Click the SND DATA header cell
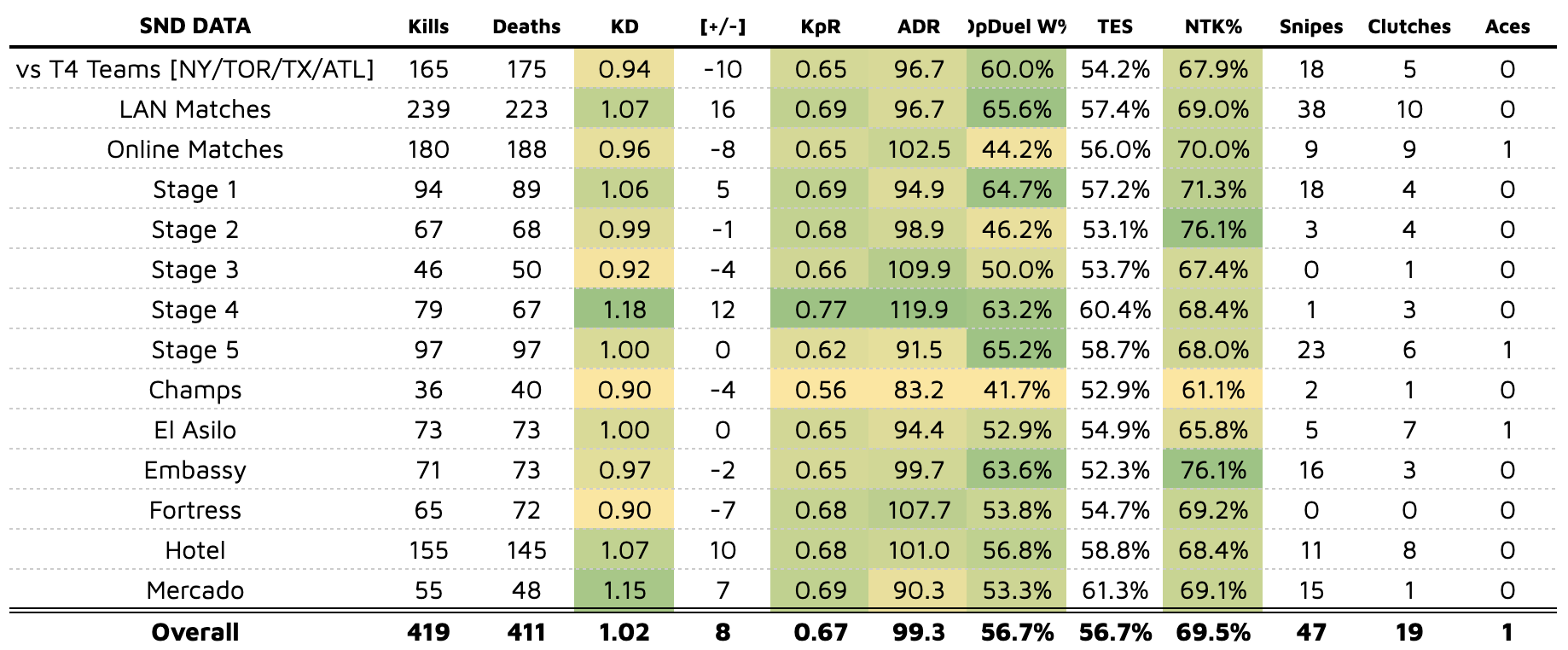 point(195,26)
